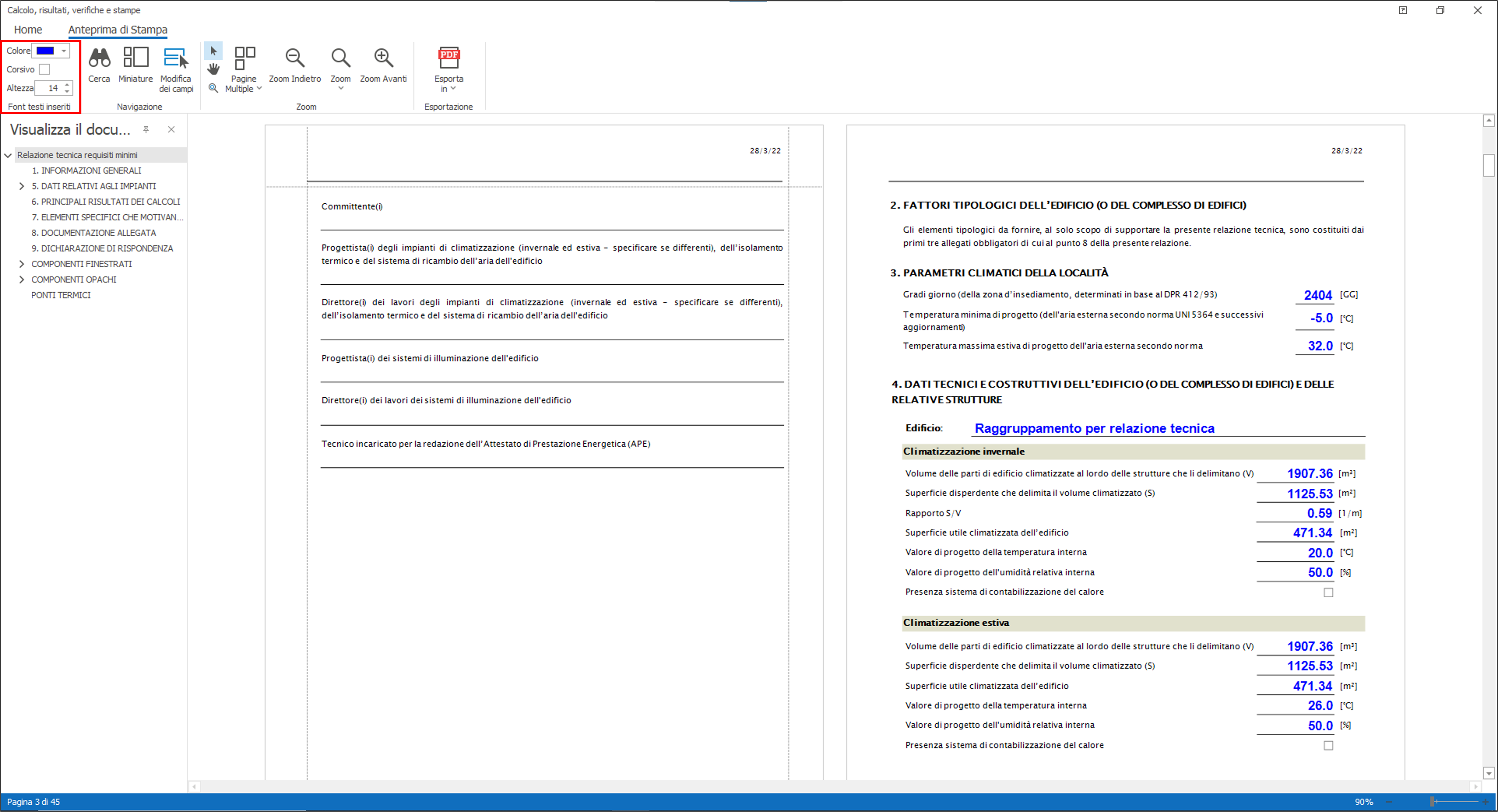Image resolution: width=1498 pixels, height=812 pixels.
Task: Select Relazione tecnica requisiti minimi in tree
Action: tap(77, 155)
